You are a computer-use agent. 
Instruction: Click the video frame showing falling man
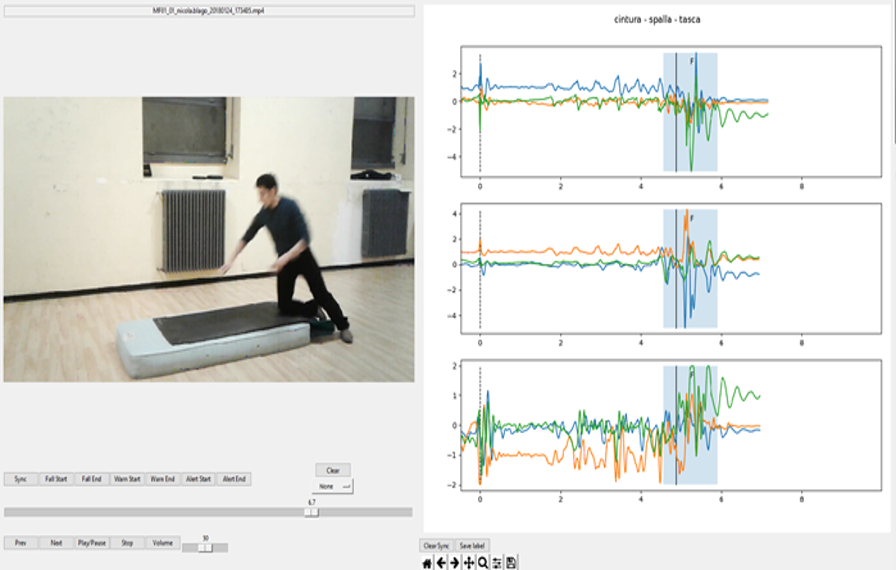pyautogui.click(x=209, y=239)
